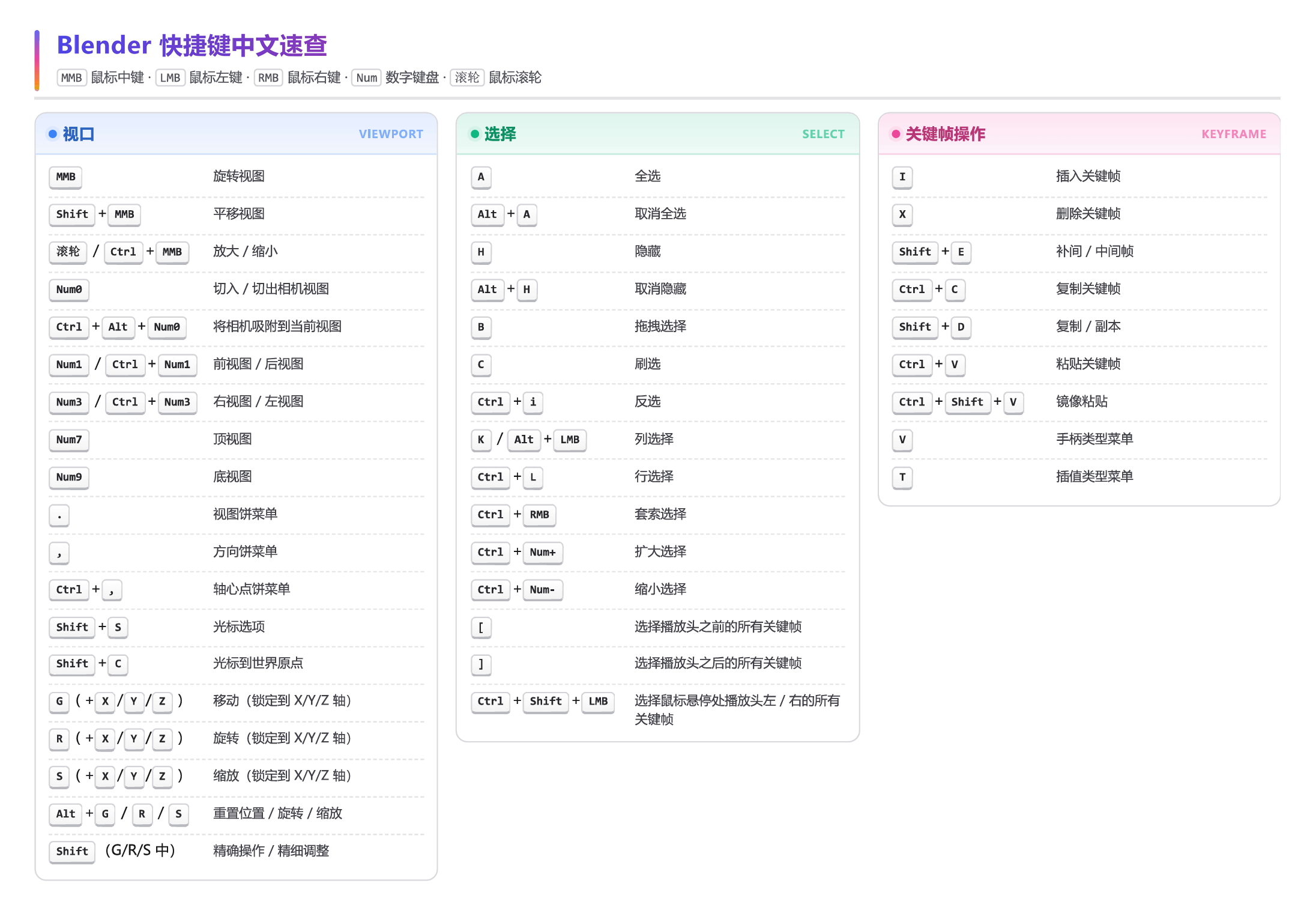
Task: Click the H key in '隐藏' row
Action: [x=481, y=252]
